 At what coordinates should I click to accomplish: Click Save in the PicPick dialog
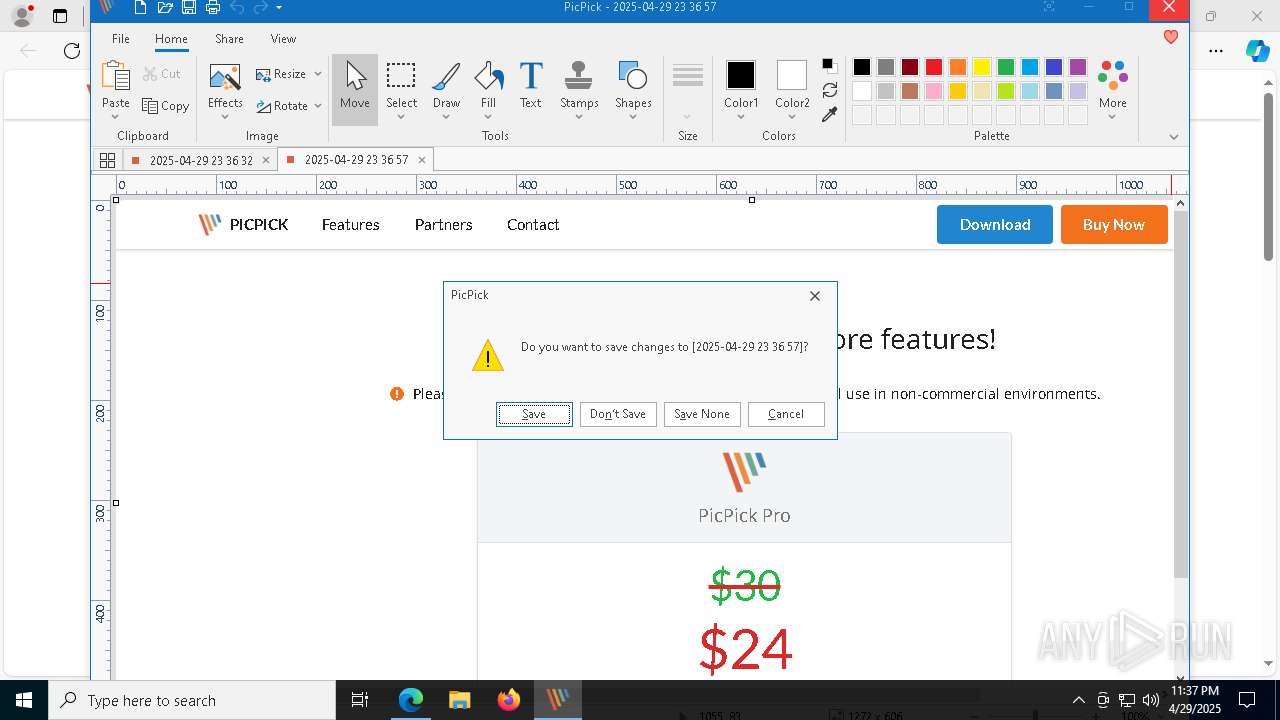tap(534, 414)
